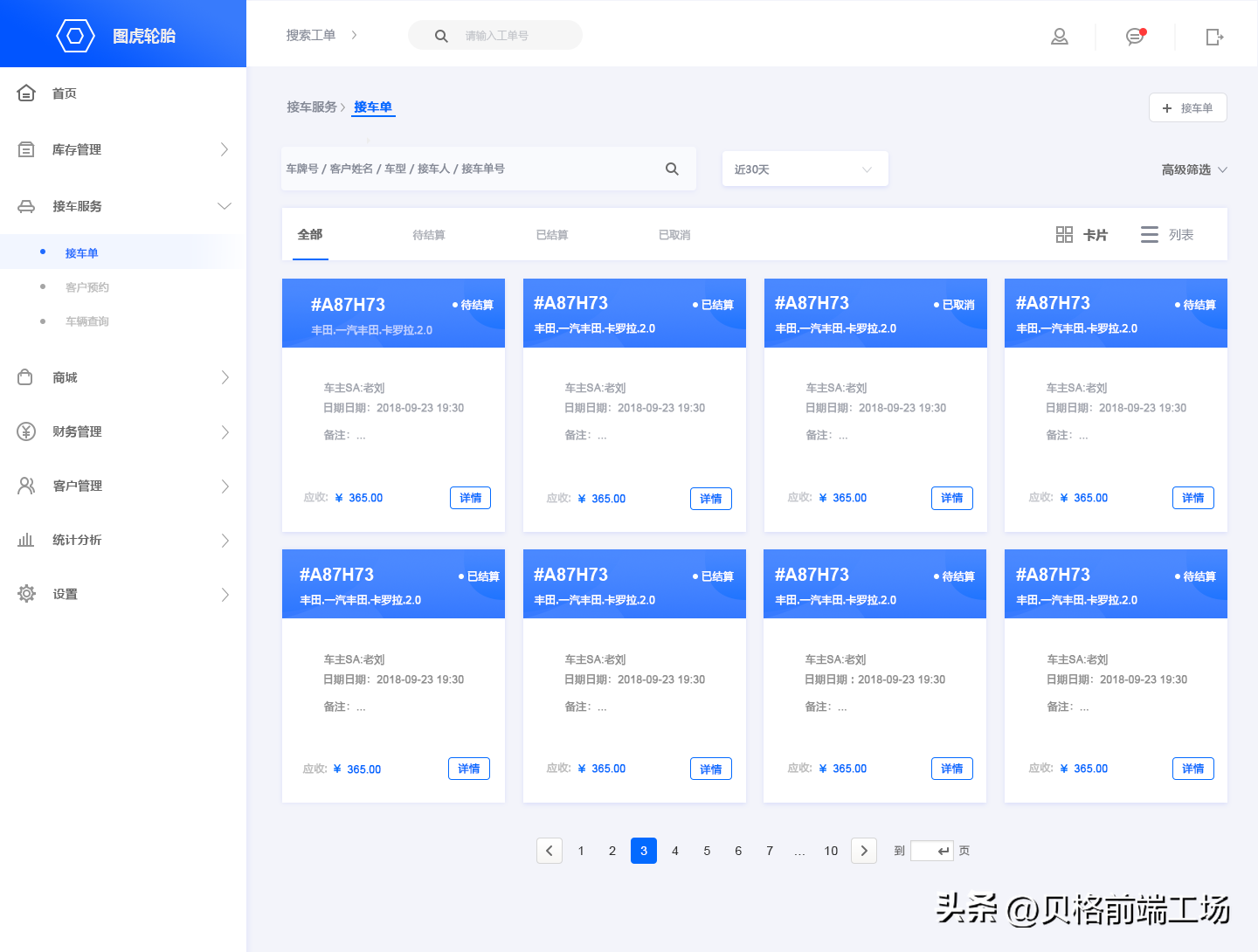Expand the 商城 menu chevron
This screenshot has height=952, width=1258.
(225, 377)
